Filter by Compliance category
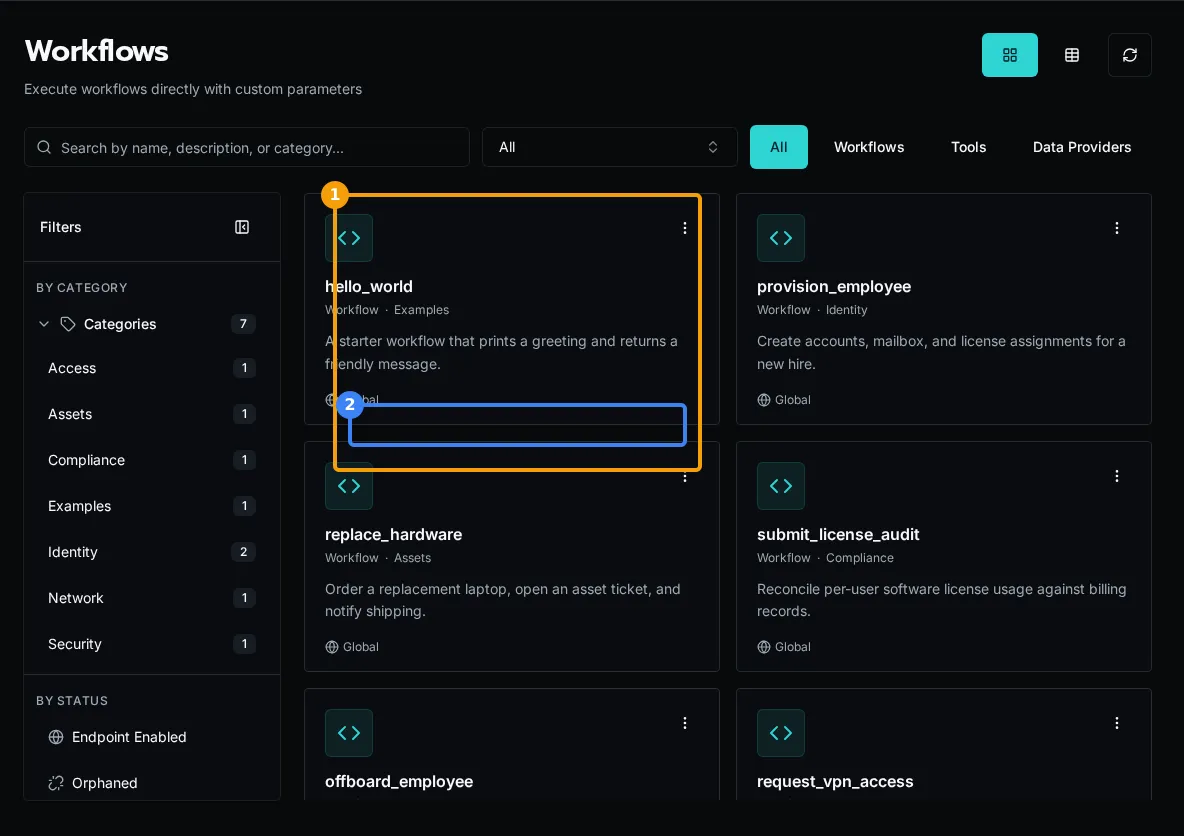 (x=152, y=460)
